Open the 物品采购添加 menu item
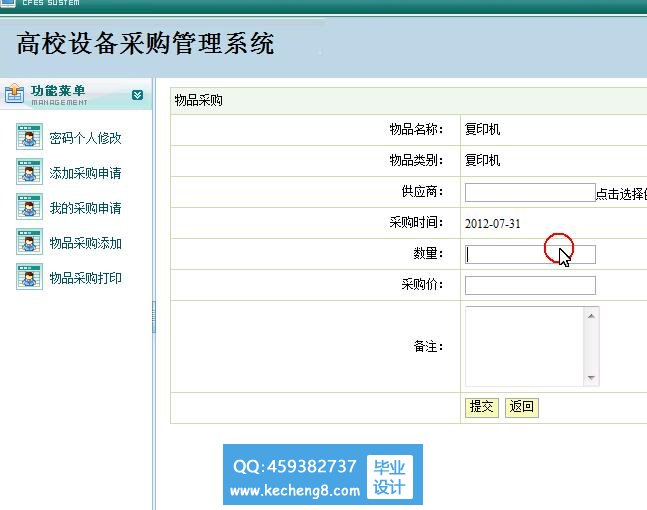The height and width of the screenshot is (510, 647). pyautogui.click(x=85, y=243)
